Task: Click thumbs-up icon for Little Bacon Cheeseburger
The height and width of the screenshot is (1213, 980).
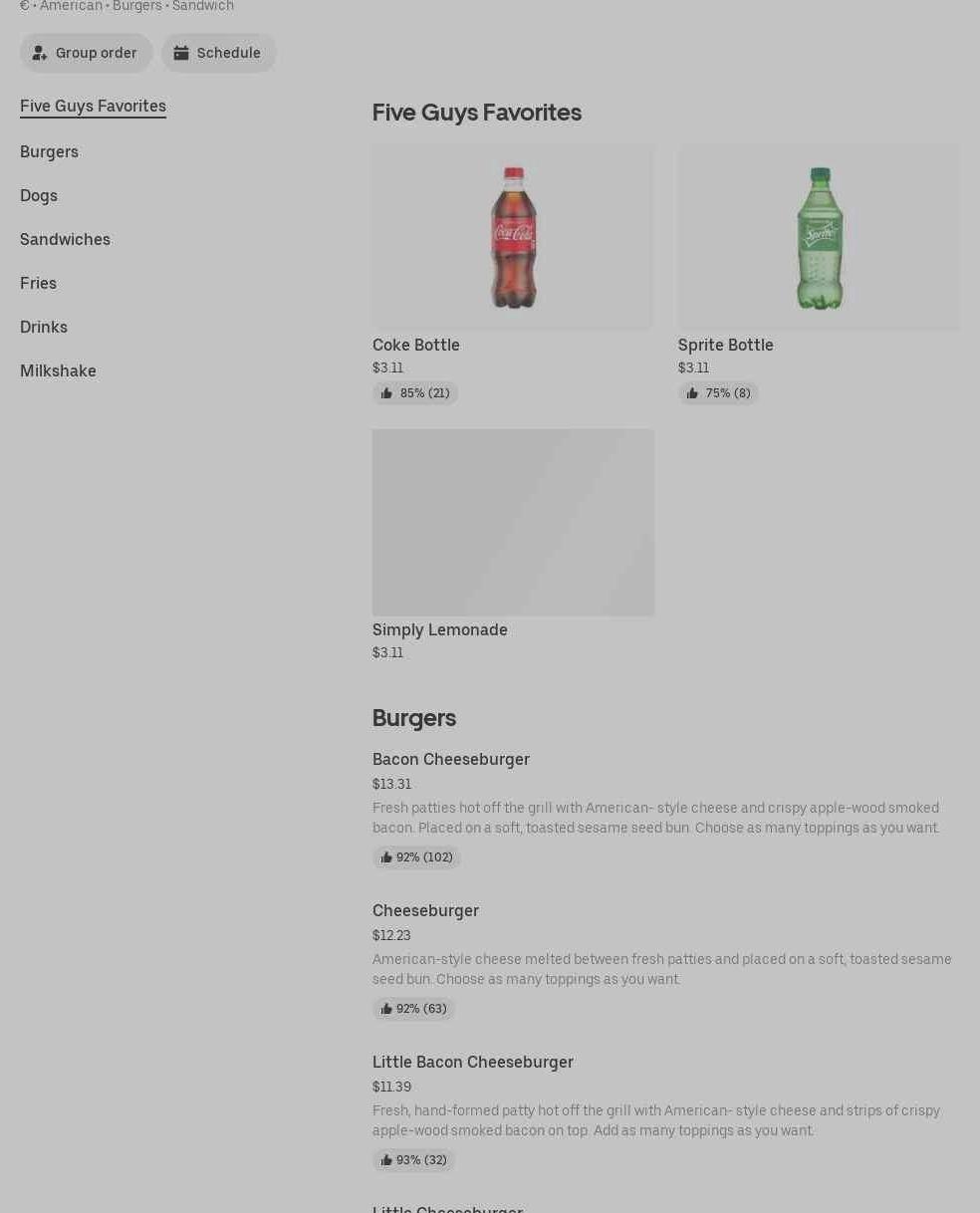Action: [x=386, y=1160]
